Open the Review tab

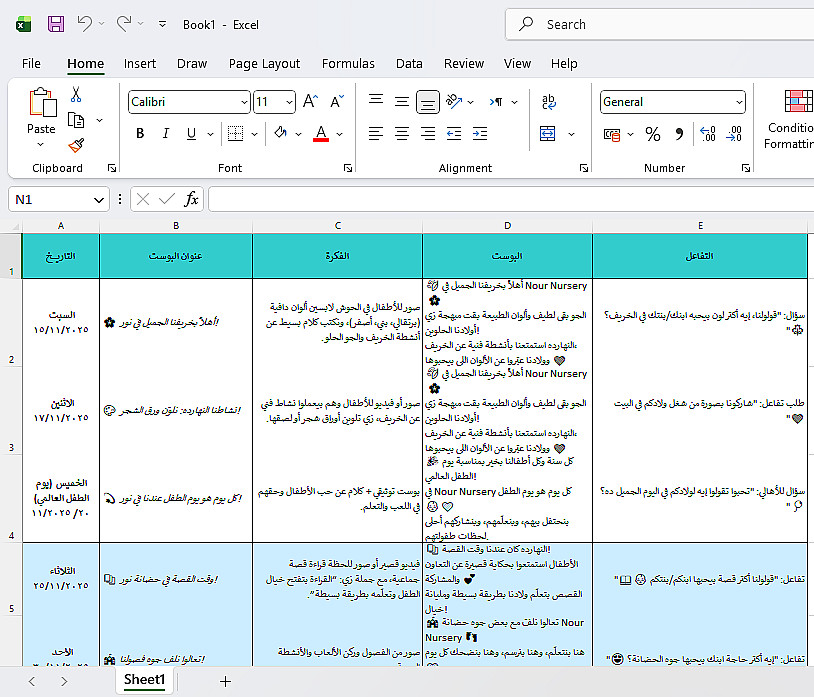(464, 63)
